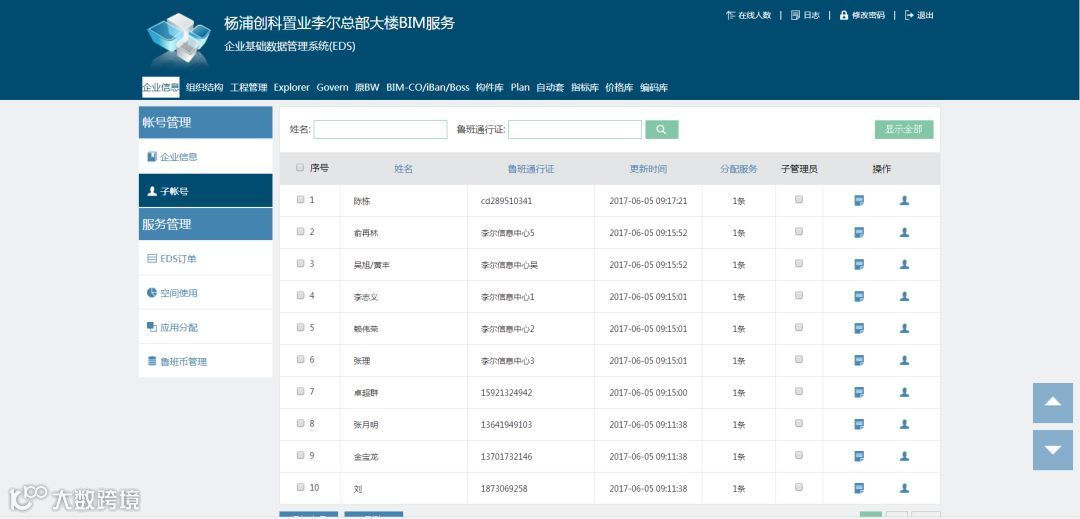Sort by the 更新时间 column header
This screenshot has height=519, width=1080.
pyautogui.click(x=648, y=169)
